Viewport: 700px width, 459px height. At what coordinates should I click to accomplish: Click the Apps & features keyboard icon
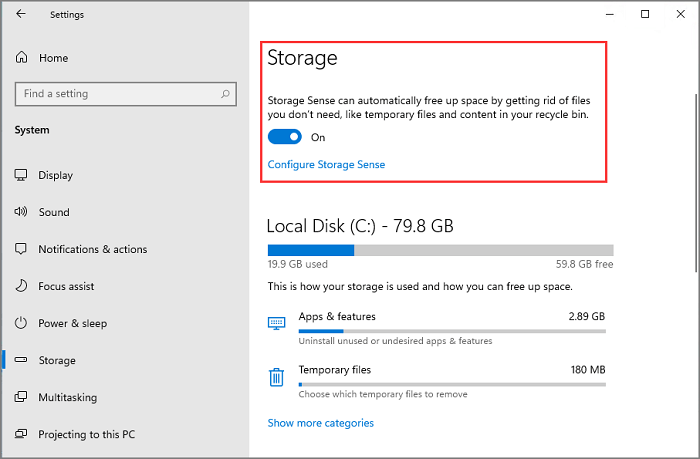[x=276, y=323]
